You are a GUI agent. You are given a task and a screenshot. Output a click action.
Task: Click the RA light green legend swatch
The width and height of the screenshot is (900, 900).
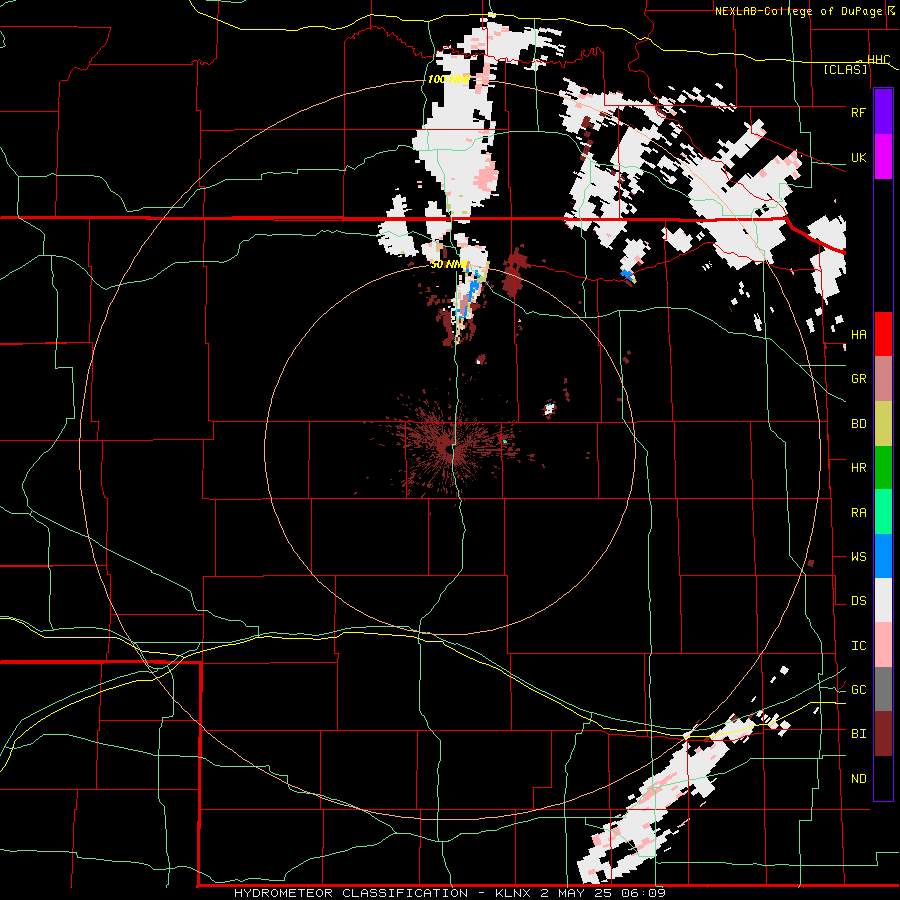[883, 511]
